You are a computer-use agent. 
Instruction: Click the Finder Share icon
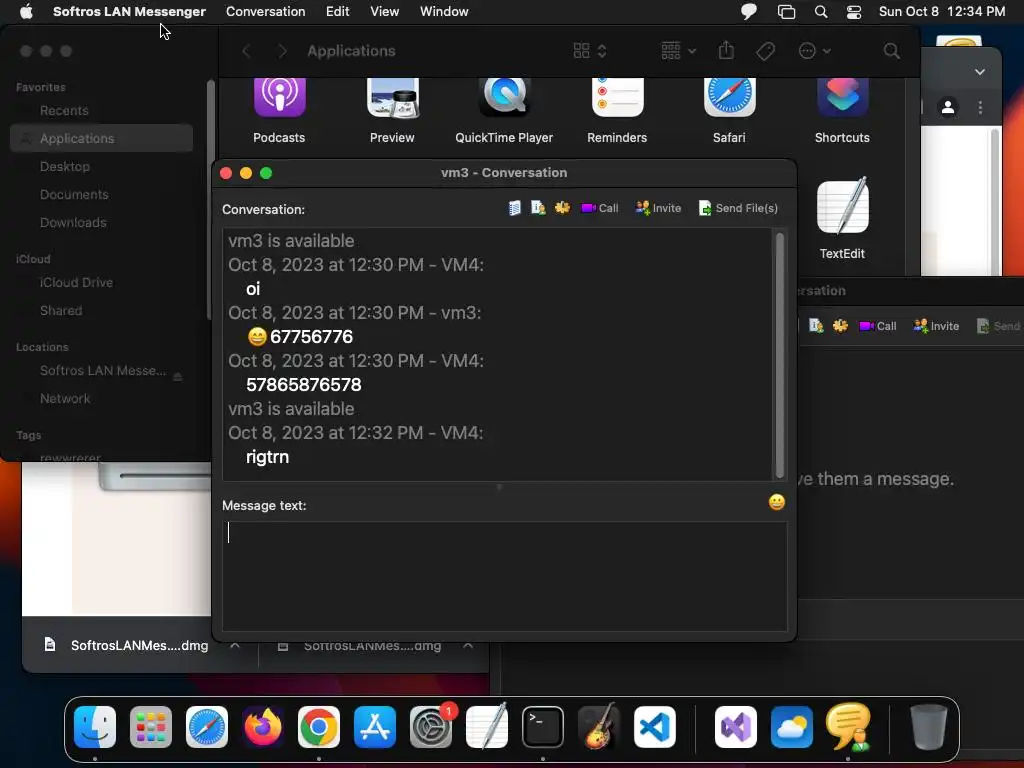point(726,50)
